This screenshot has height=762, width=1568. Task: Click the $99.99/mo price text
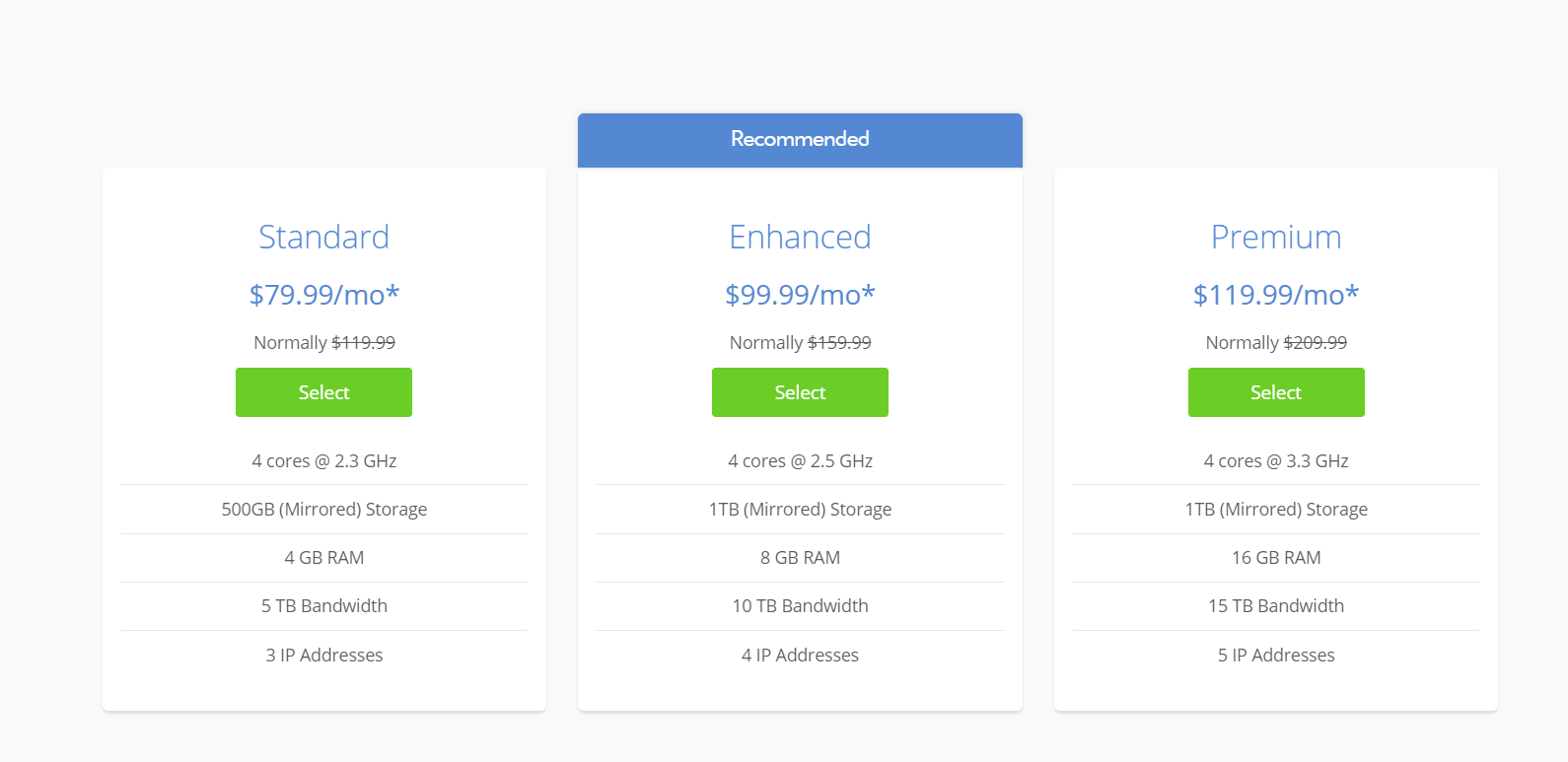[800, 294]
